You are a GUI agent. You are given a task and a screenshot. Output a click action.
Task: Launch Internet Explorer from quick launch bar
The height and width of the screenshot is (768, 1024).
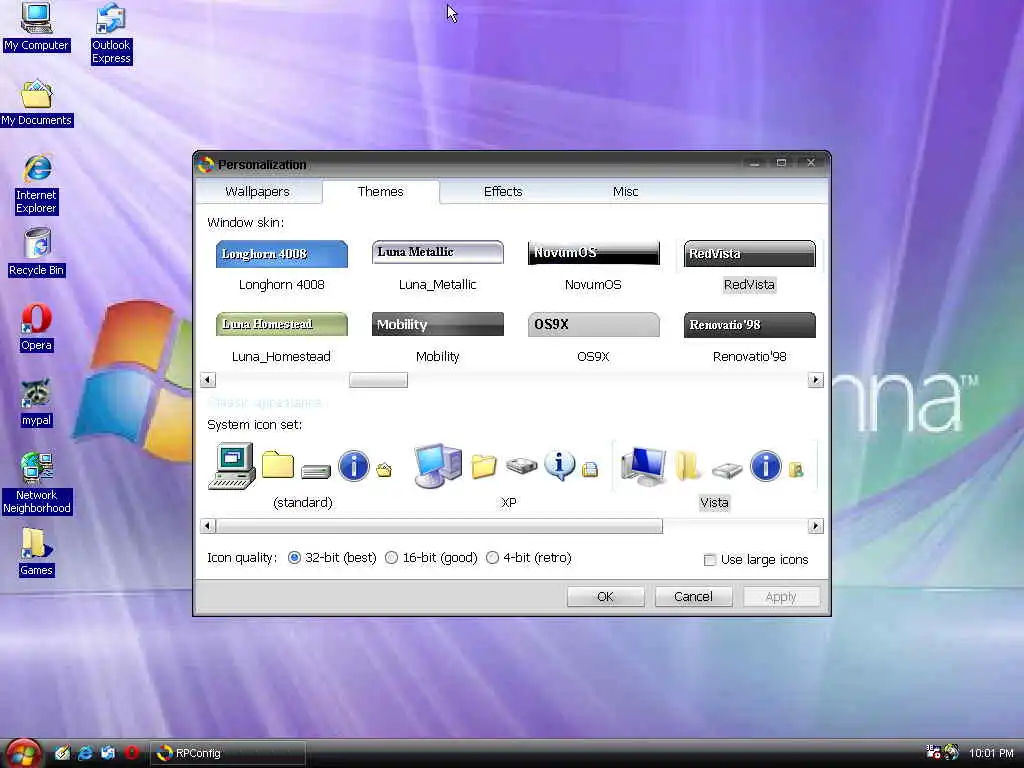point(85,753)
